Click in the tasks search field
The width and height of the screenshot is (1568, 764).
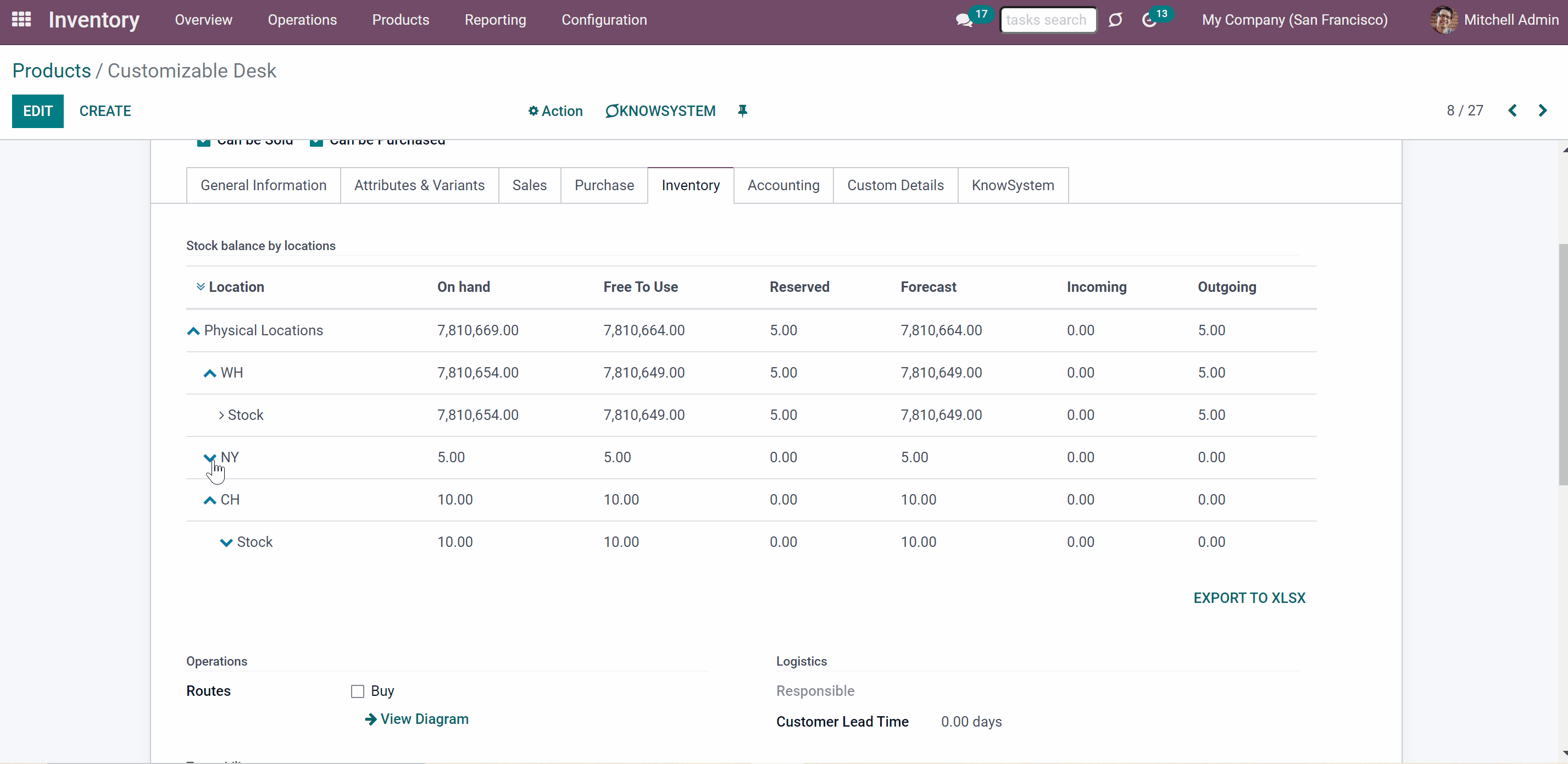click(x=1048, y=20)
